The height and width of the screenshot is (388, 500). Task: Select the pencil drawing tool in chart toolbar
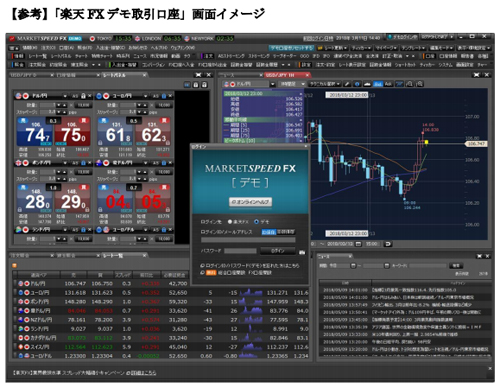pos(347,84)
